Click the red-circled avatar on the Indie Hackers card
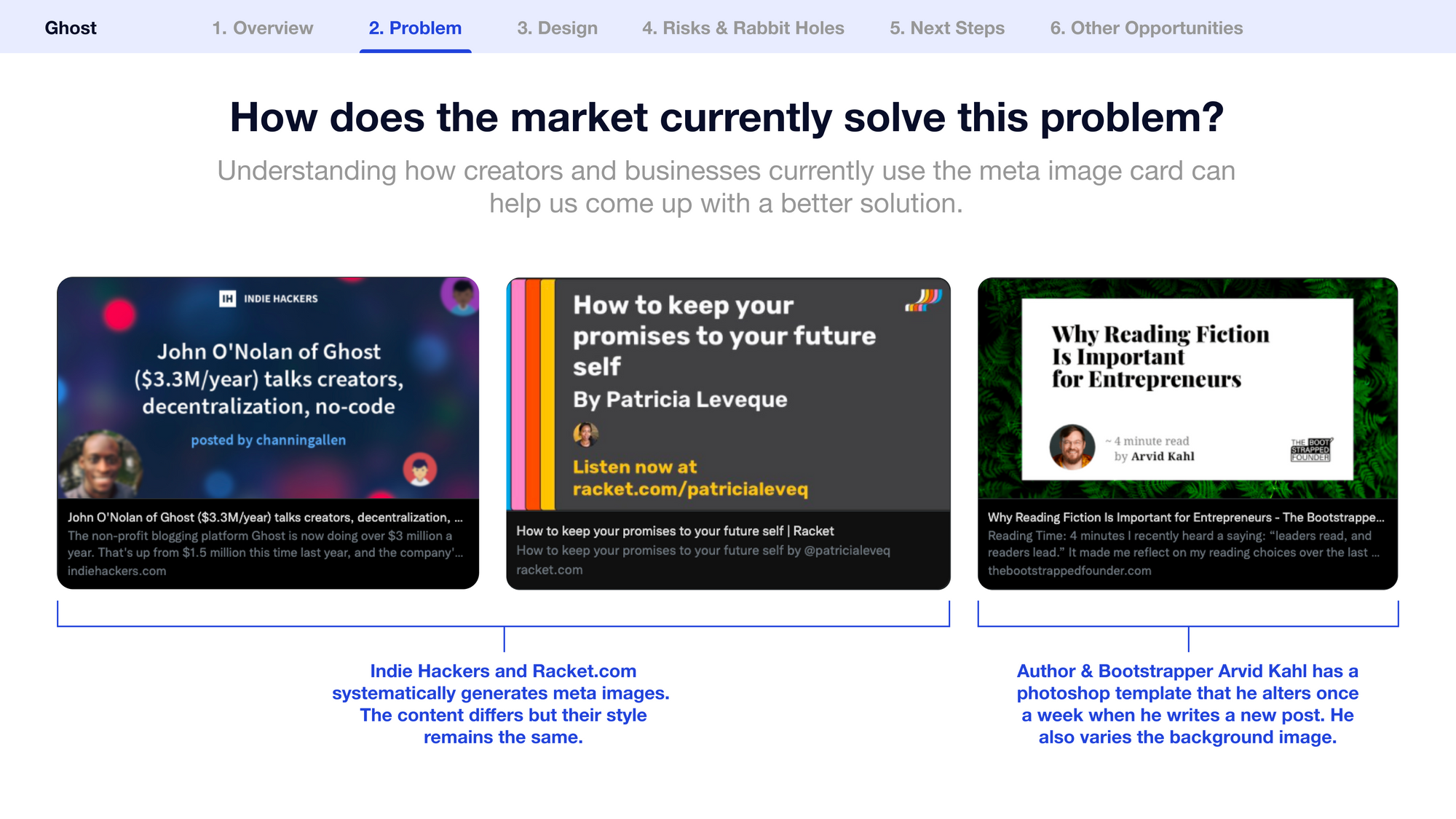The image size is (1456, 819). (420, 470)
